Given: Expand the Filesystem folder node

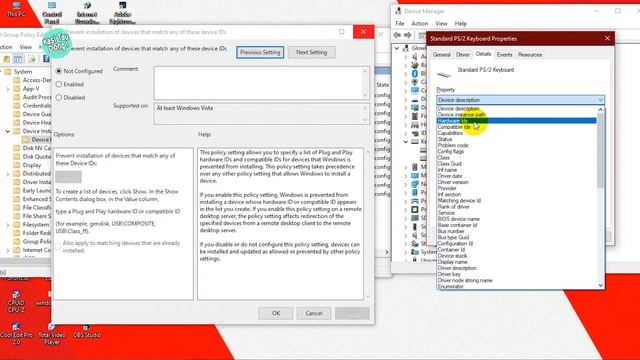Looking at the screenshot, I should coord(7,224).
